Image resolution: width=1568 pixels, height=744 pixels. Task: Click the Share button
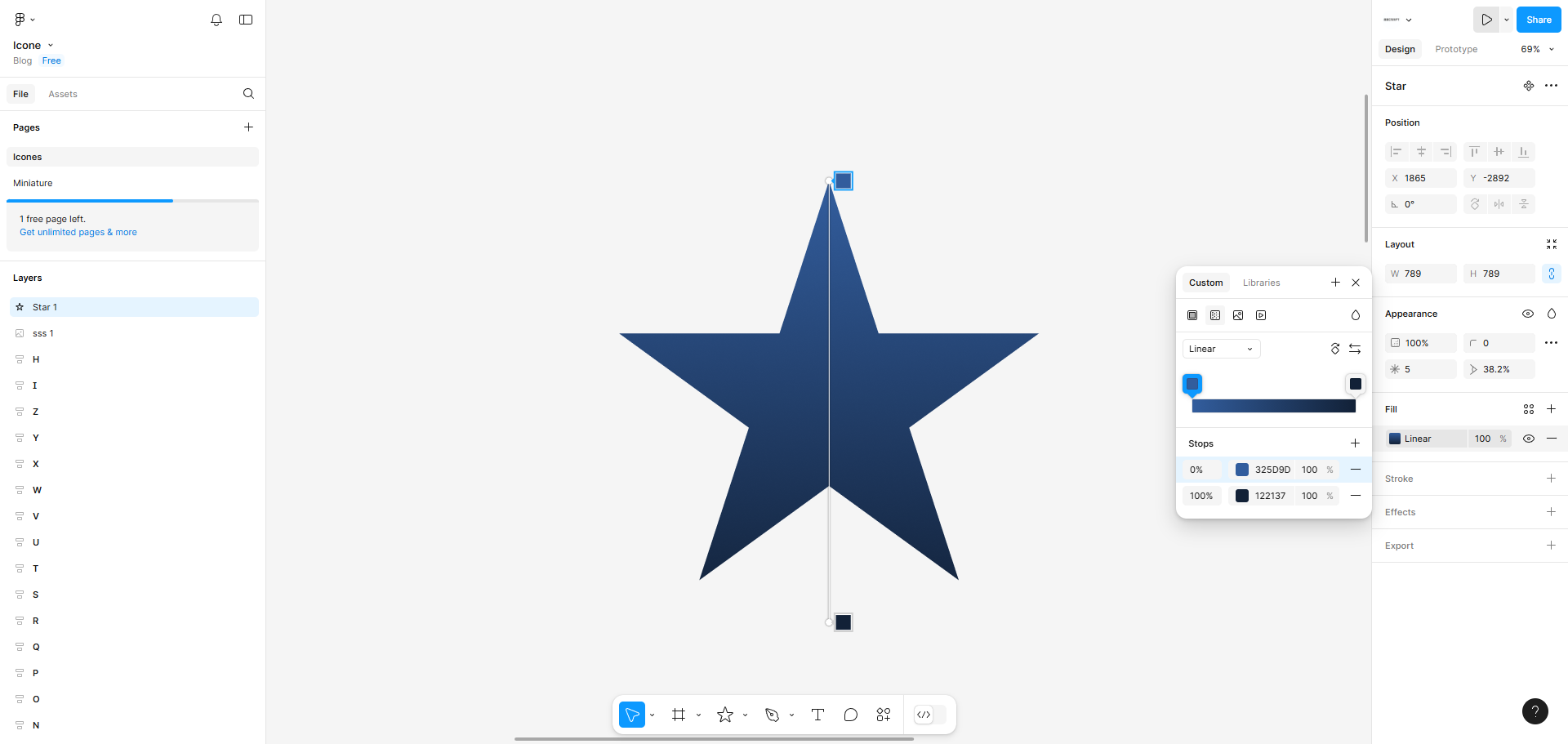(x=1539, y=20)
